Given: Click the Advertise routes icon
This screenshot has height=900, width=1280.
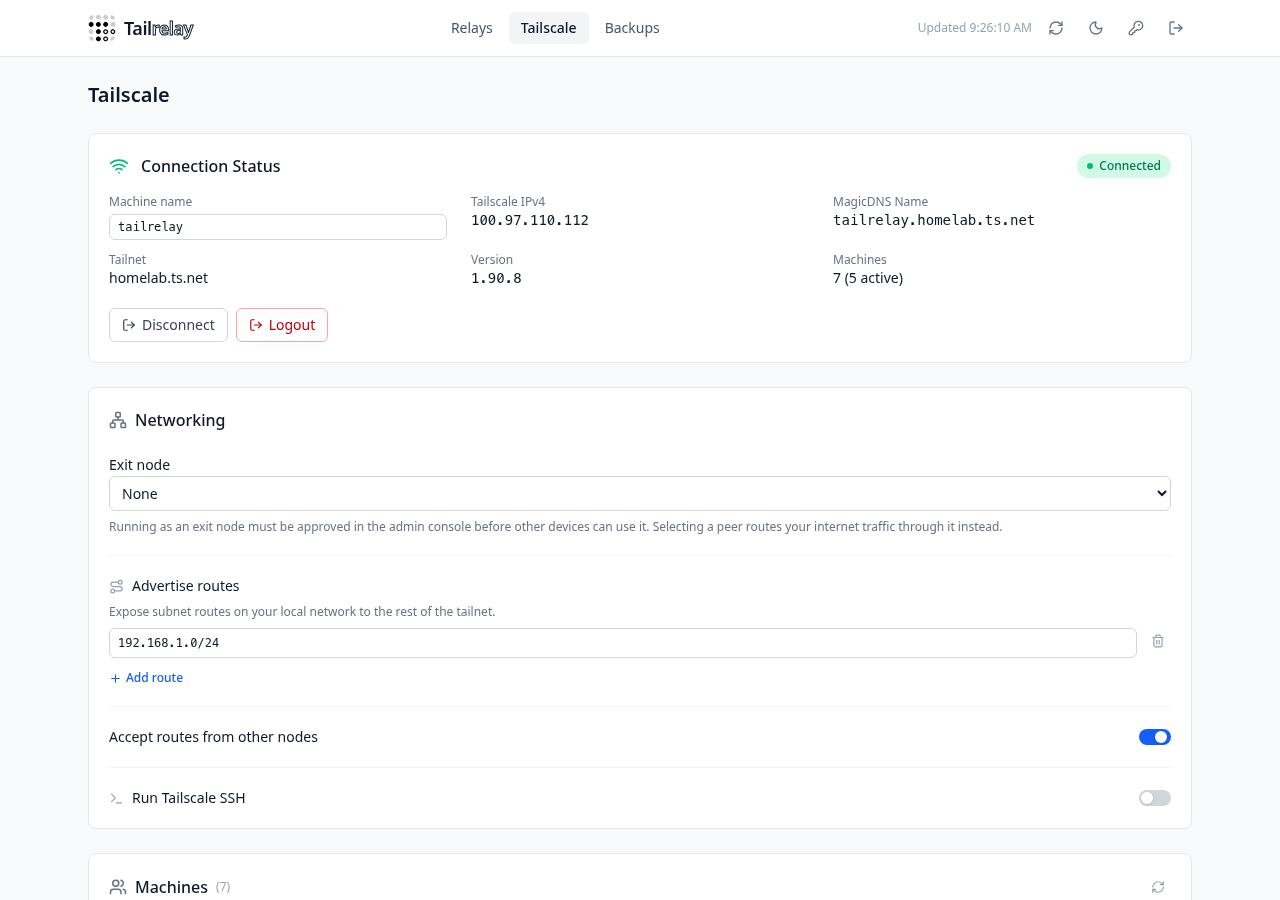Looking at the screenshot, I should pyautogui.click(x=117, y=586).
